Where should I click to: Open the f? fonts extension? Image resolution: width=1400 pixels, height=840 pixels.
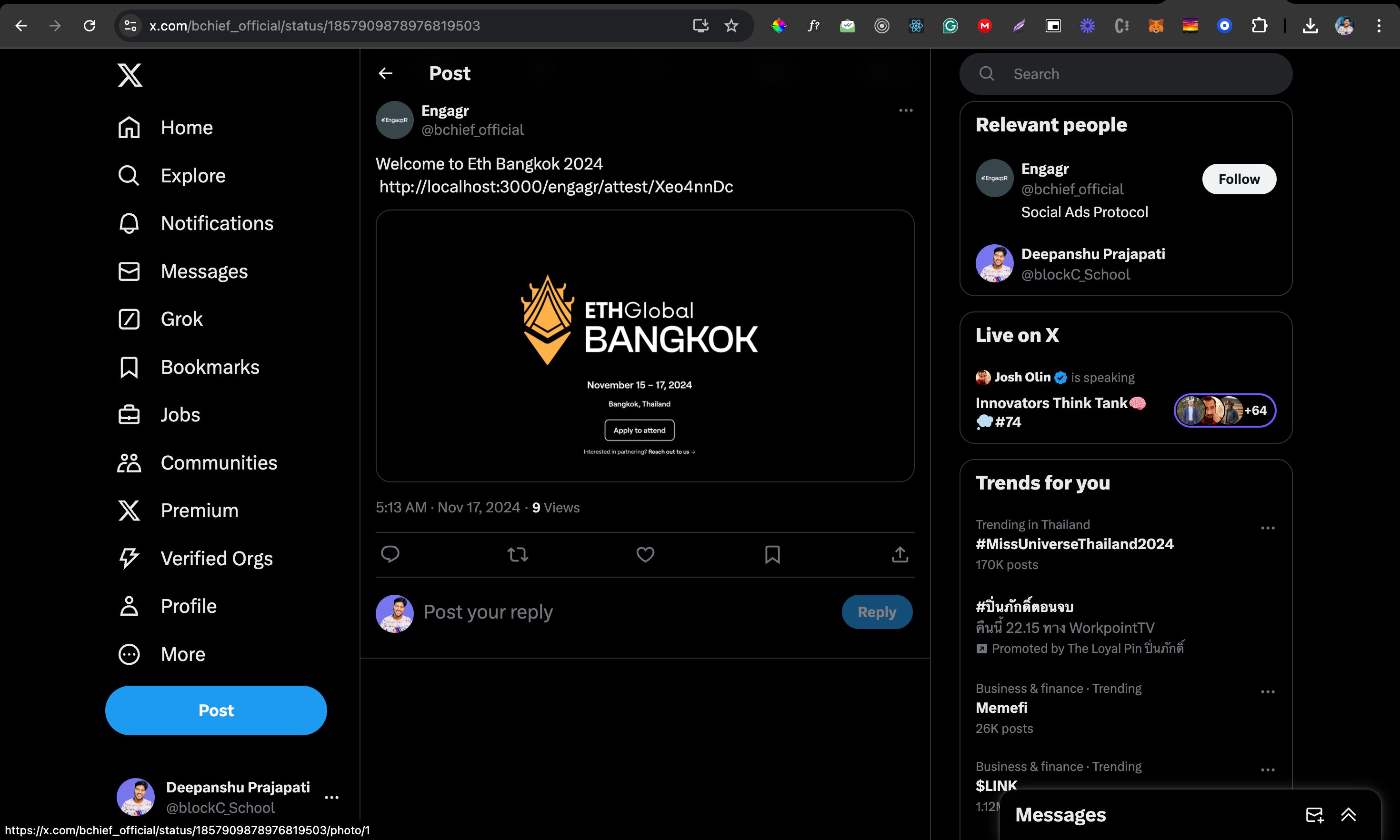tap(813, 25)
